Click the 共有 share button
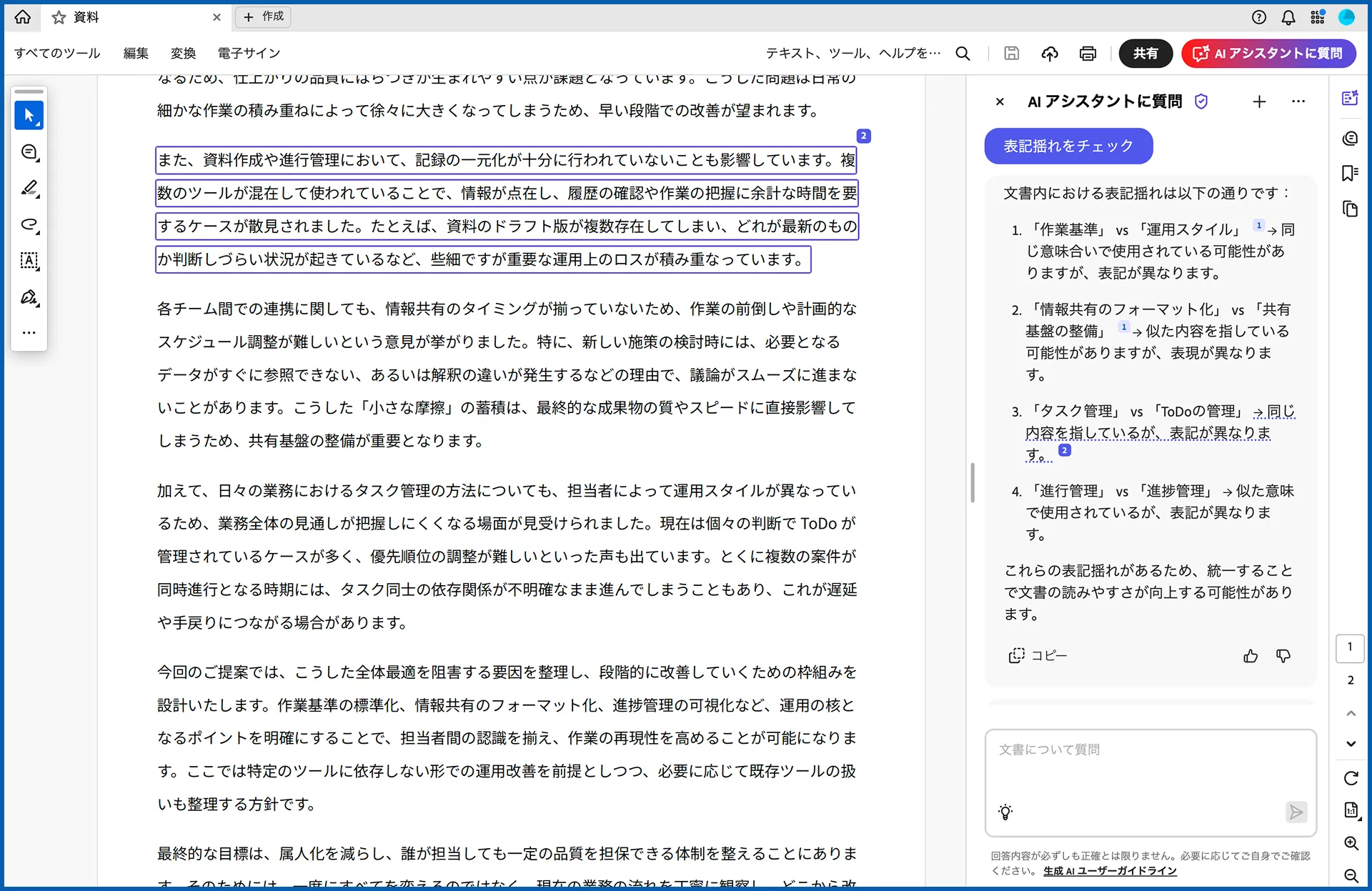Screen dimensions: 1372x891 click(1145, 54)
